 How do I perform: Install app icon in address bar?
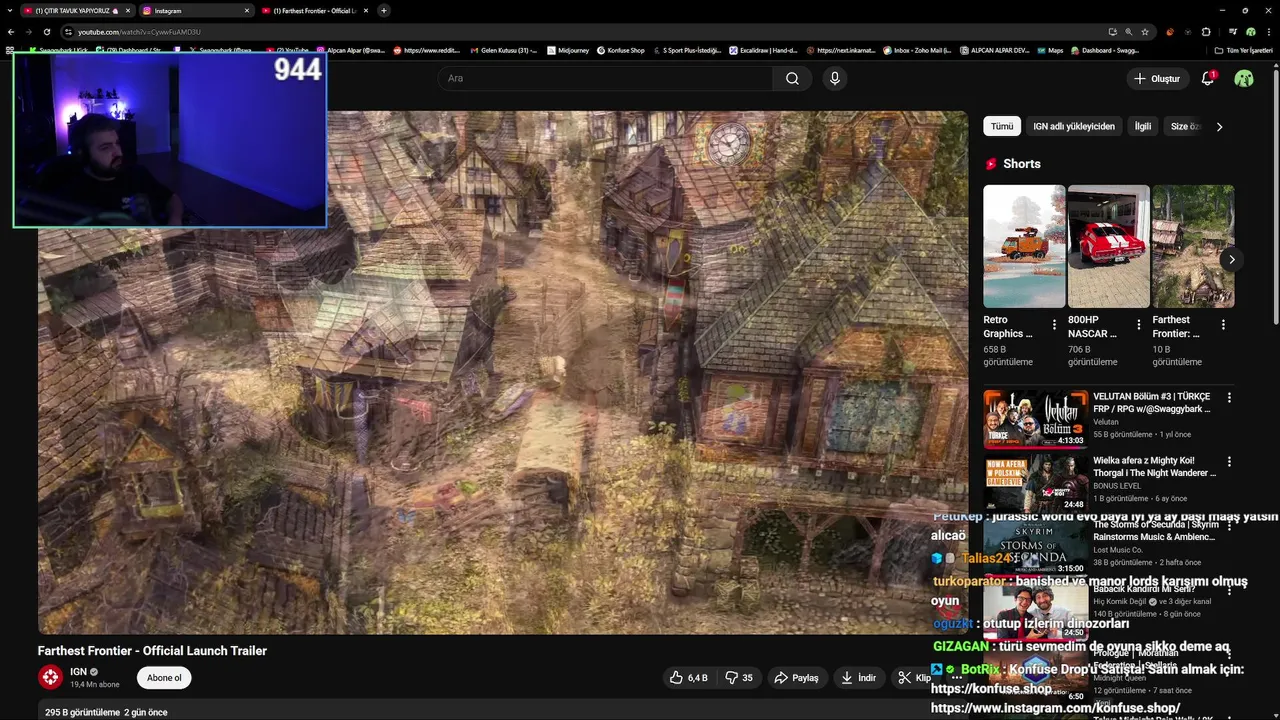[x=1112, y=31]
